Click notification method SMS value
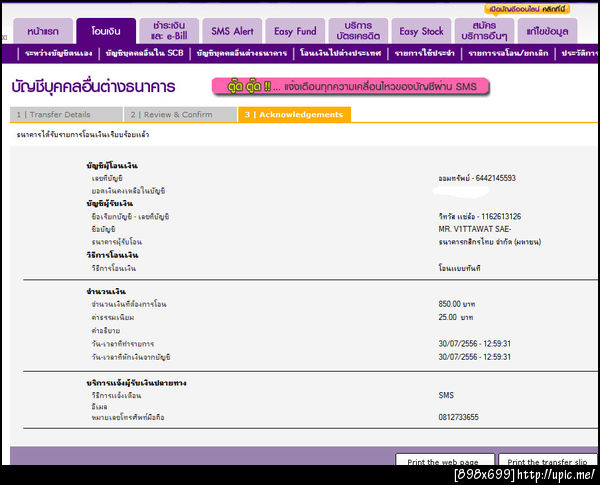The height and width of the screenshot is (485, 600). pos(446,395)
